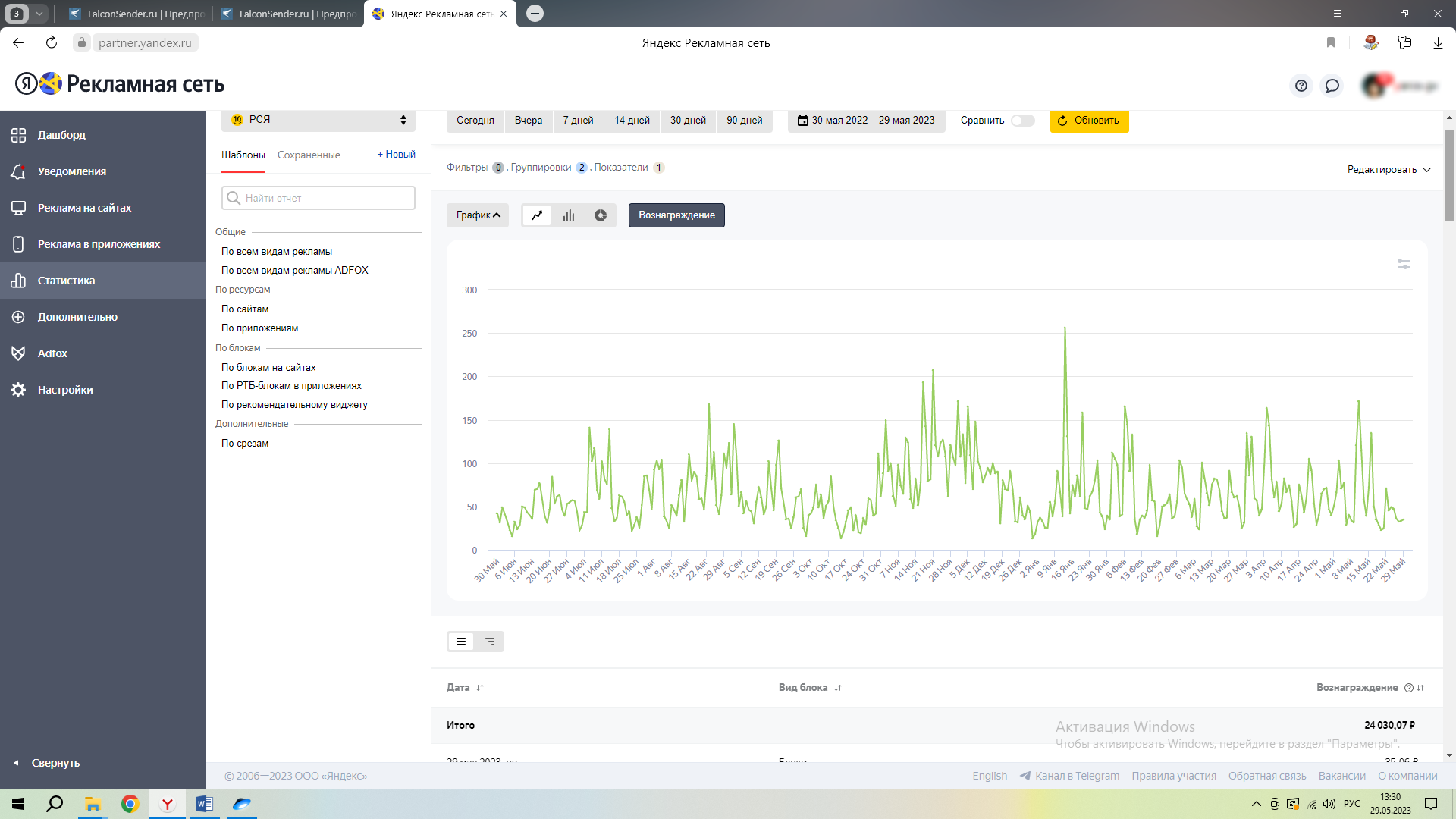1456x819 pixels.
Task: Select Сегодня period
Action: coord(475,121)
